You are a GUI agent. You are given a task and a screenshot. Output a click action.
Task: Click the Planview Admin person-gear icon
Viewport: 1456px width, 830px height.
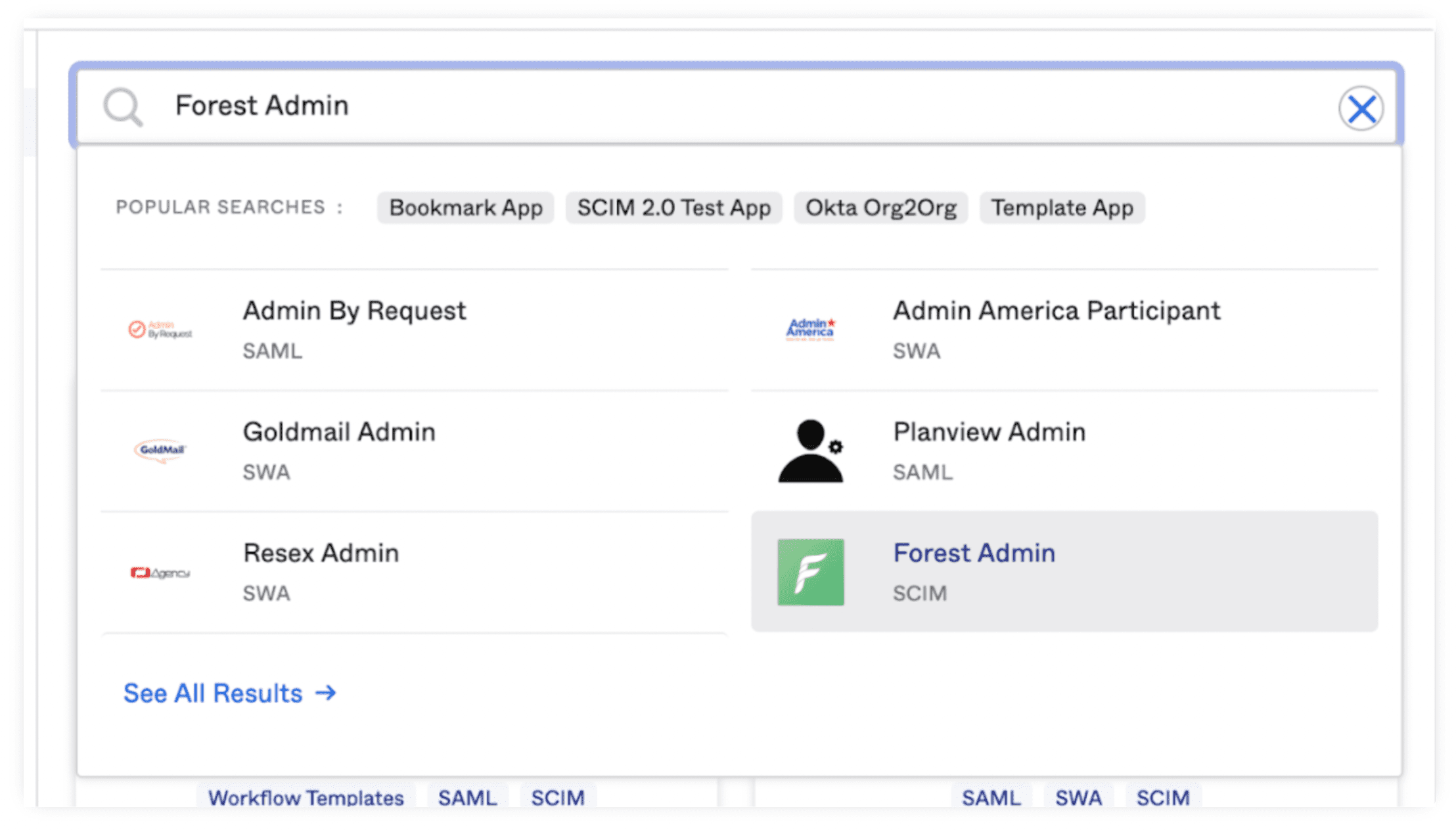point(811,451)
